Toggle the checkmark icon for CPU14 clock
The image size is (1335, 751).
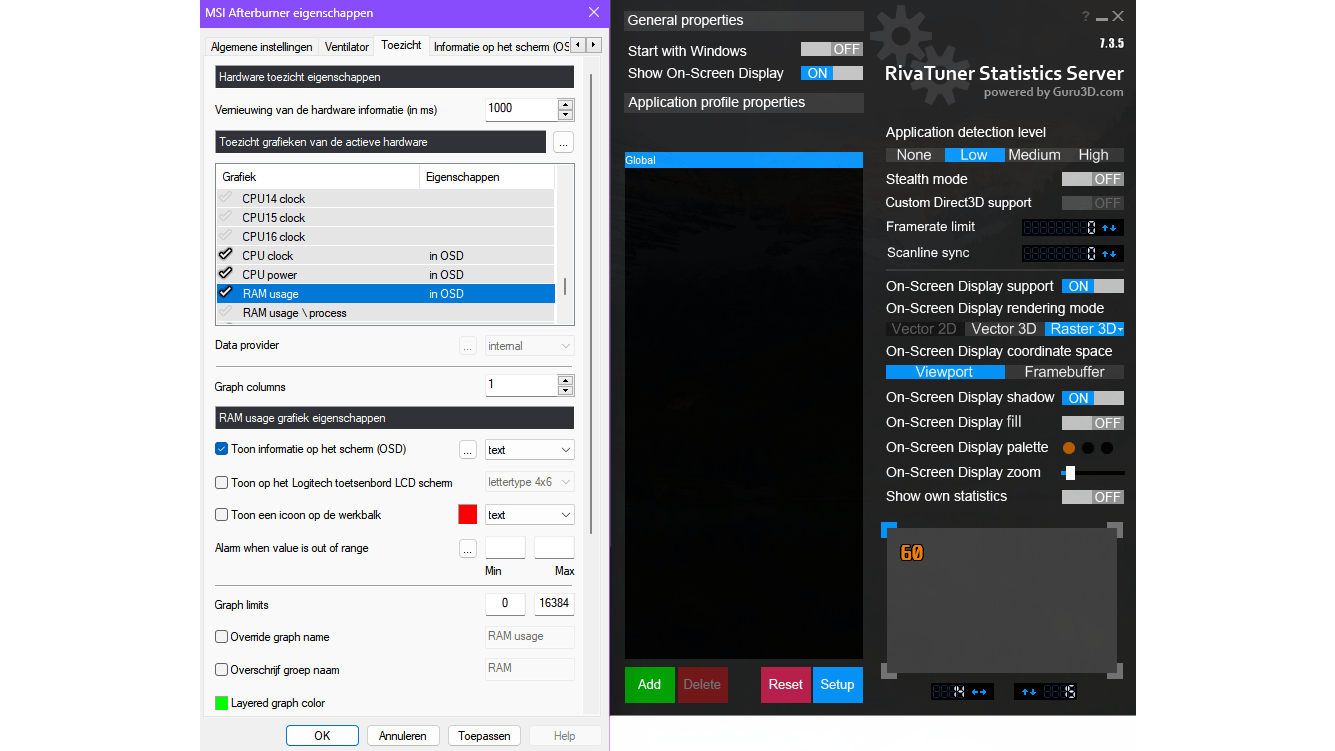point(225,198)
